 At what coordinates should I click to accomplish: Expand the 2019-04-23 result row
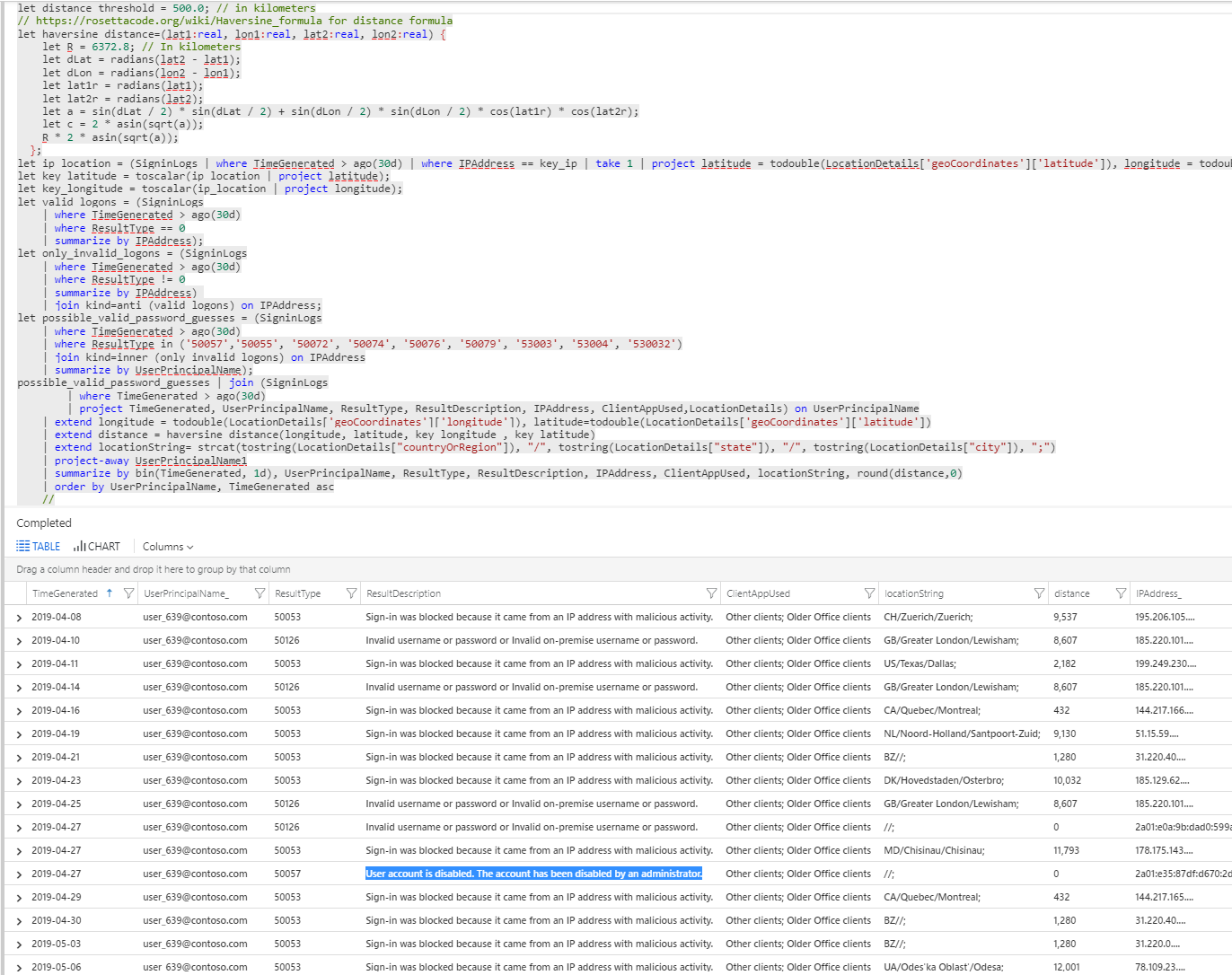[x=19, y=781]
